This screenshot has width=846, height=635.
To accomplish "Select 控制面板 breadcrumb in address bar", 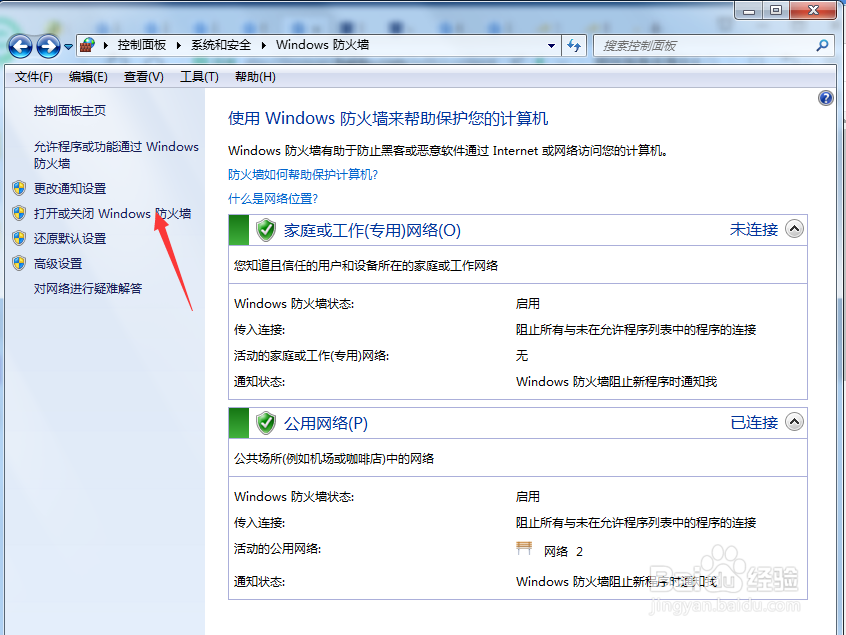I will pos(142,45).
